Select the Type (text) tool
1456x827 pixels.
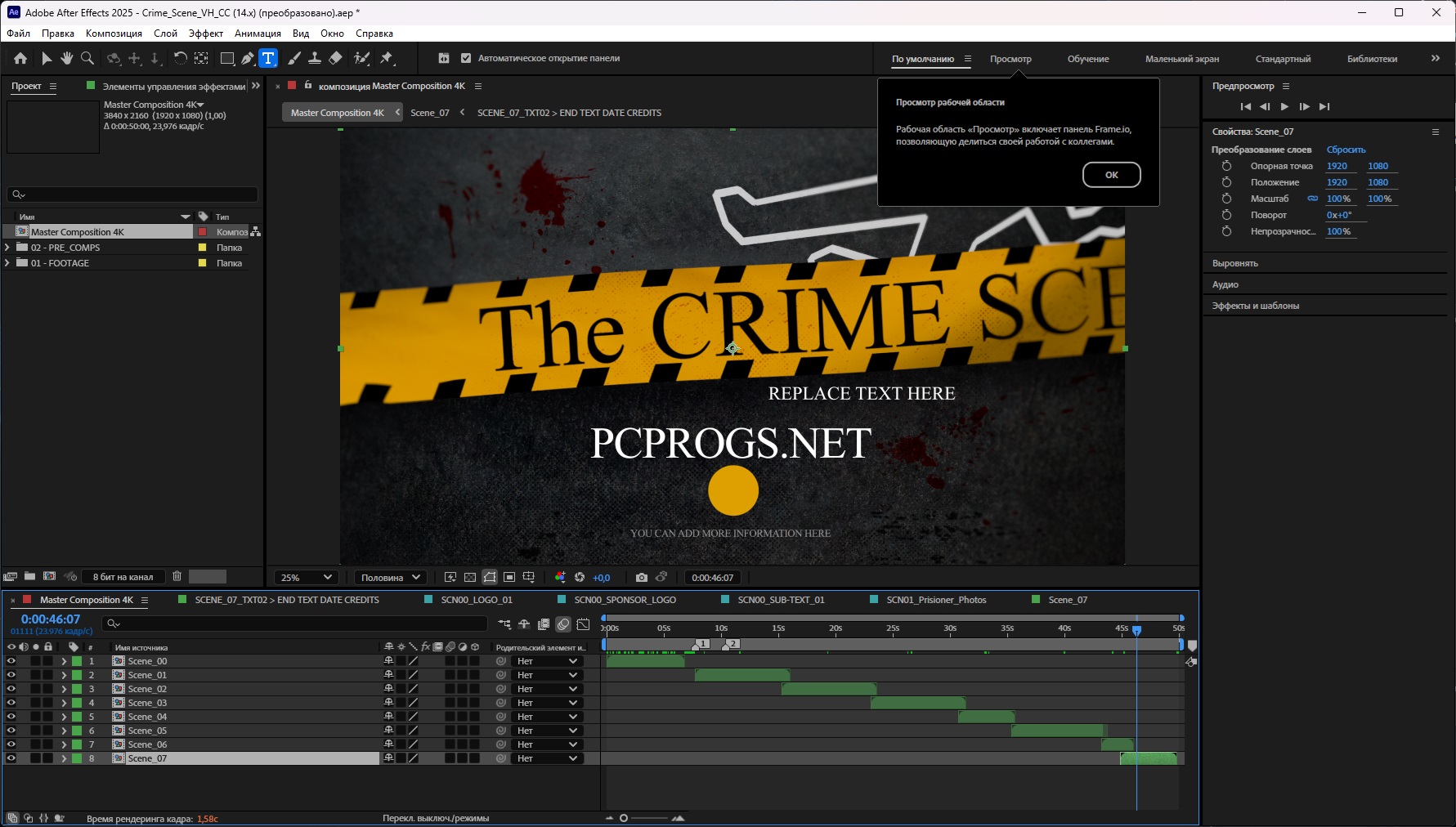(268, 58)
